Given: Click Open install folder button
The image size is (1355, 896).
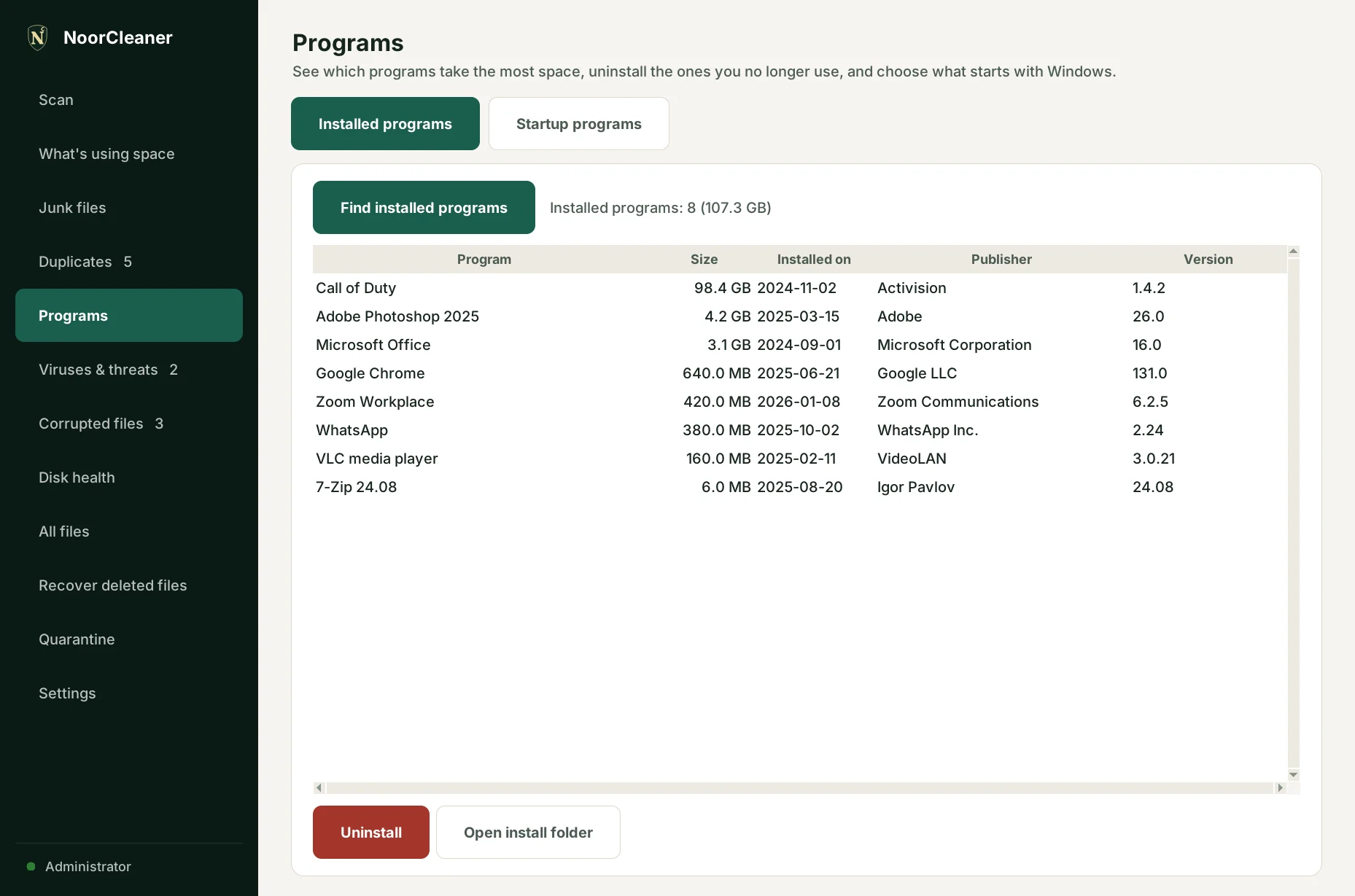Looking at the screenshot, I should [528, 833].
